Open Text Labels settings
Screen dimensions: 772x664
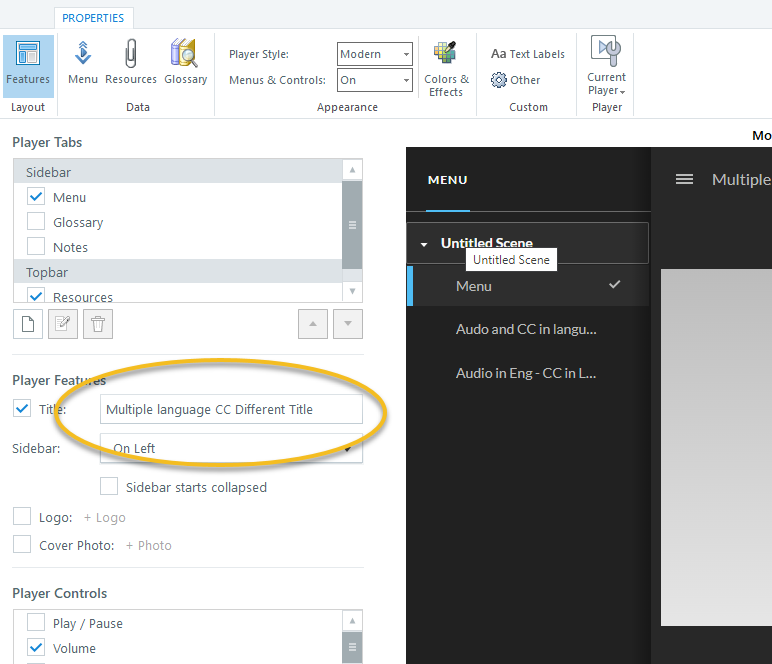click(x=528, y=54)
